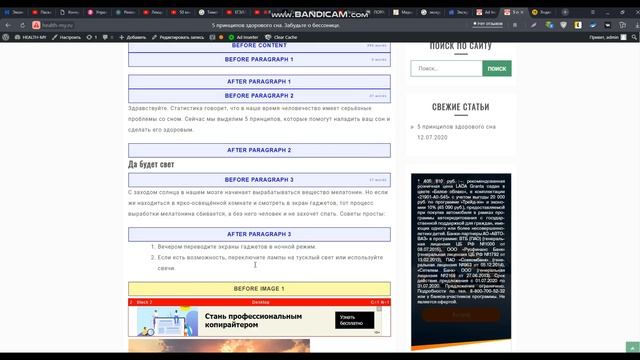Viewport: 640px width, 360px height.
Task: Click the orange status dot in admin bar
Action: point(221,37)
